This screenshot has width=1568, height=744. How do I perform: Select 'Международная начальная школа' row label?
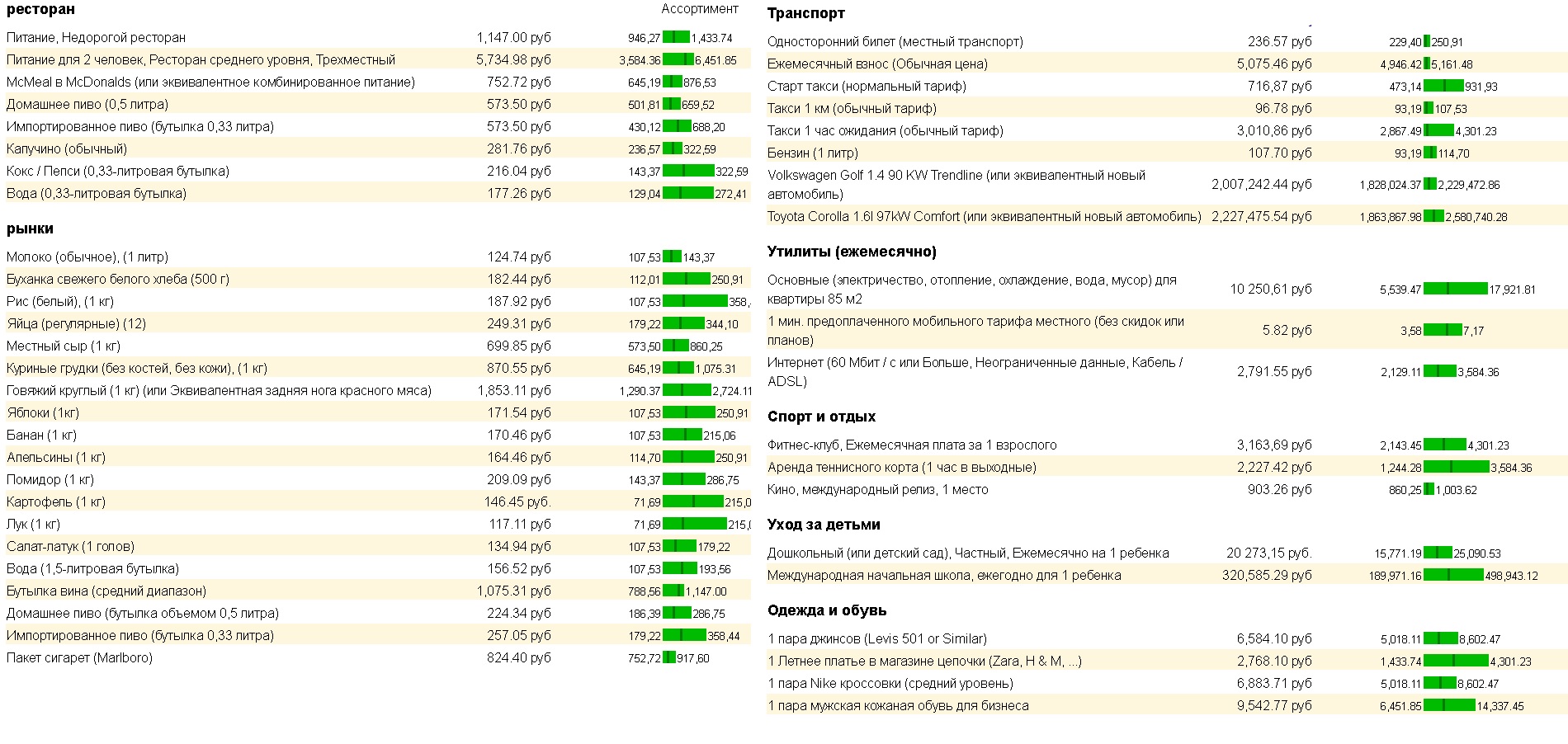pos(944,576)
